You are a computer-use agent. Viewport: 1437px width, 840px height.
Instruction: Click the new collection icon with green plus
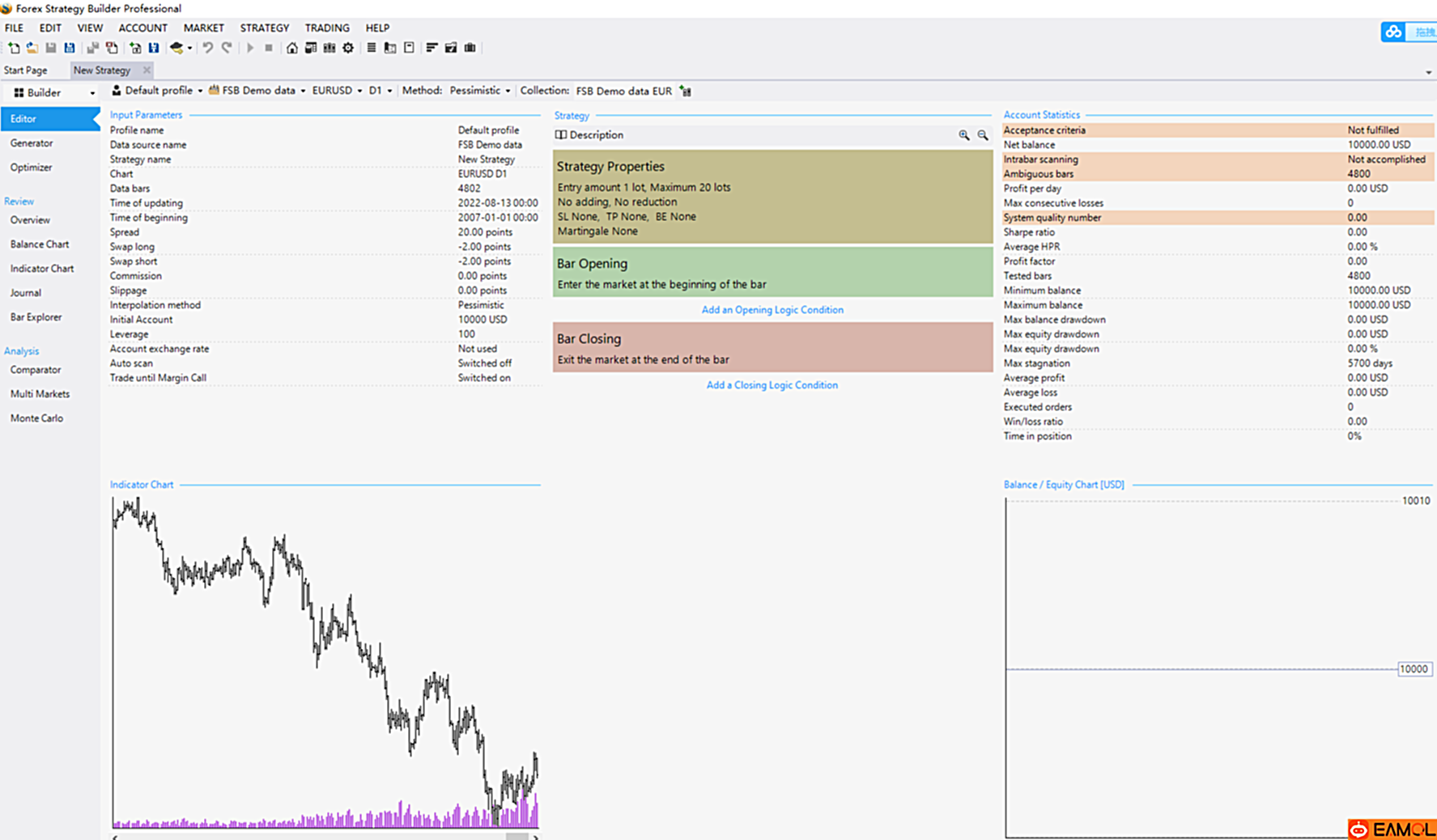point(135,48)
